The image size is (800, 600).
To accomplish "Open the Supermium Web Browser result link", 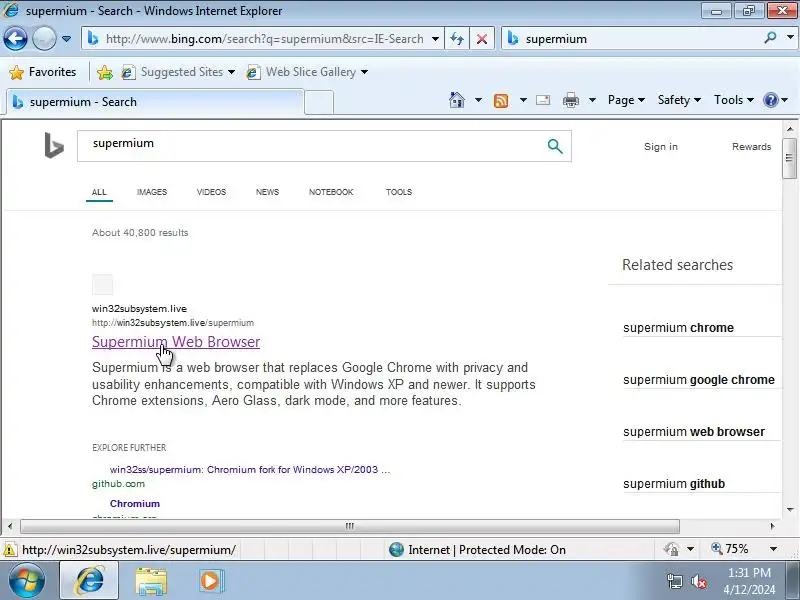I will (x=176, y=342).
